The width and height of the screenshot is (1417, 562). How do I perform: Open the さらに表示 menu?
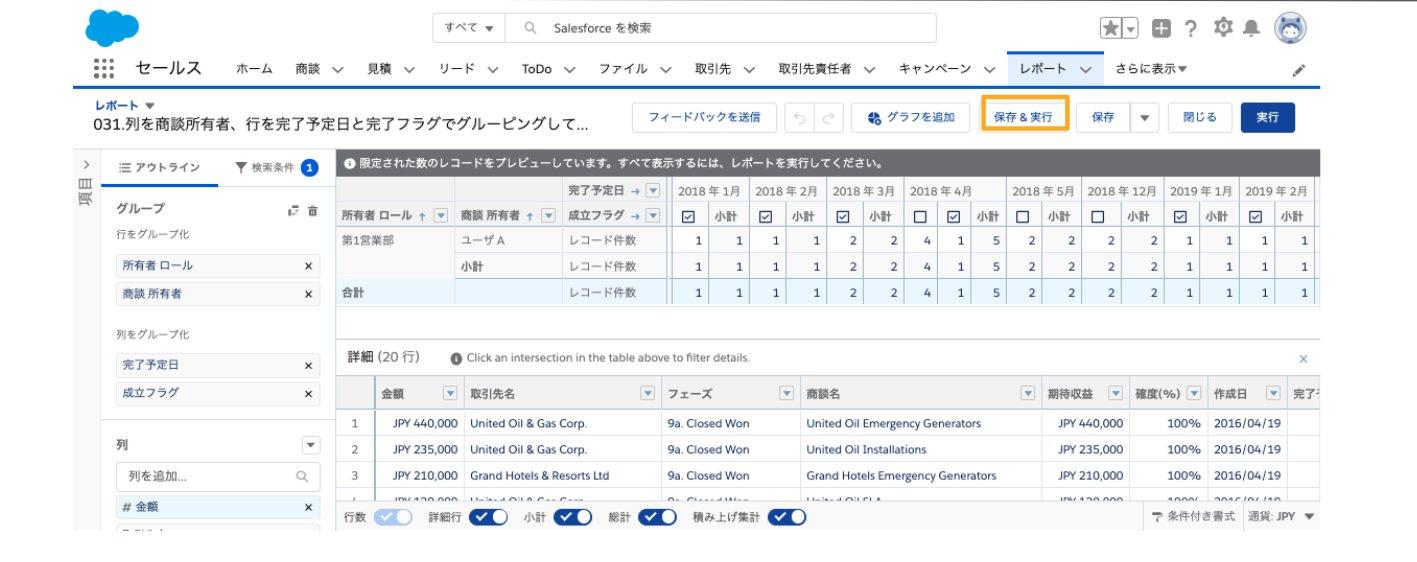pos(1151,69)
